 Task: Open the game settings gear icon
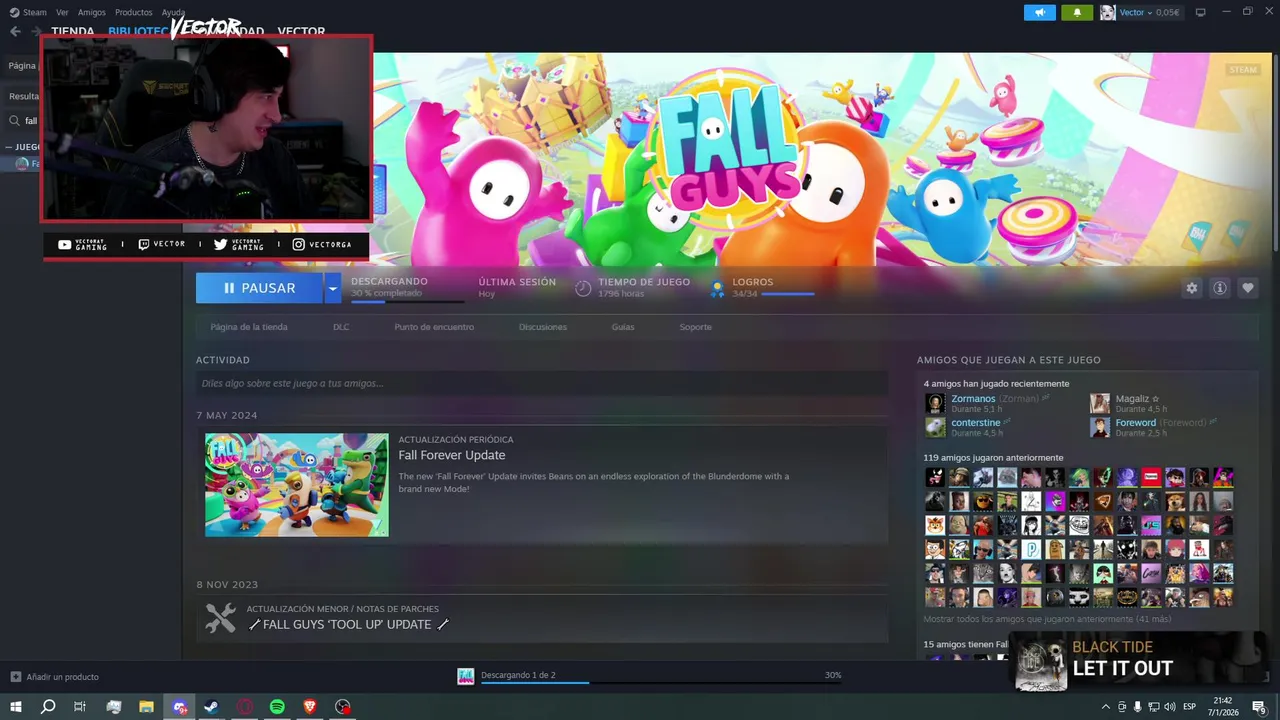pos(1191,288)
